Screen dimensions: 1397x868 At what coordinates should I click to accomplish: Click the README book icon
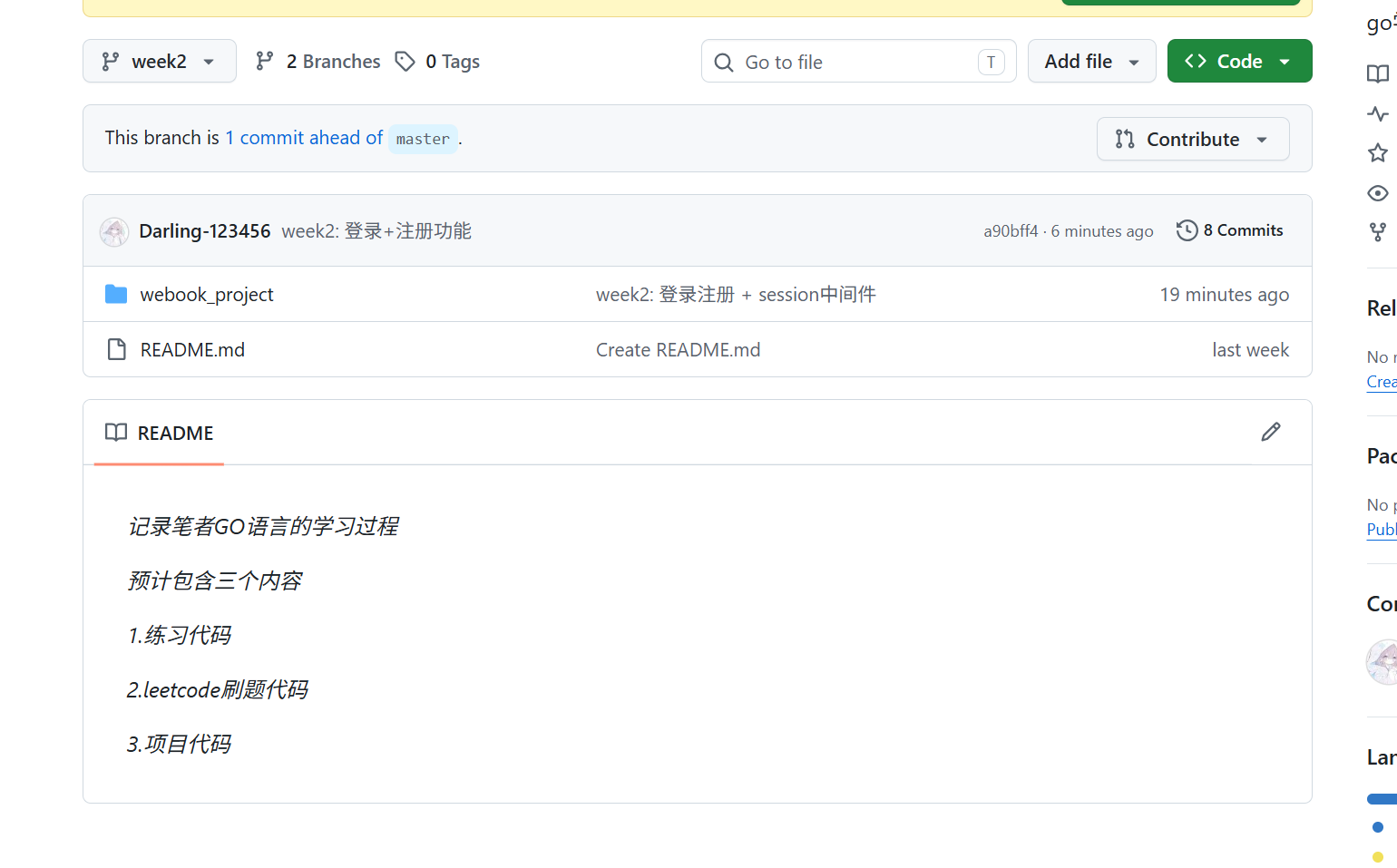coord(116,433)
